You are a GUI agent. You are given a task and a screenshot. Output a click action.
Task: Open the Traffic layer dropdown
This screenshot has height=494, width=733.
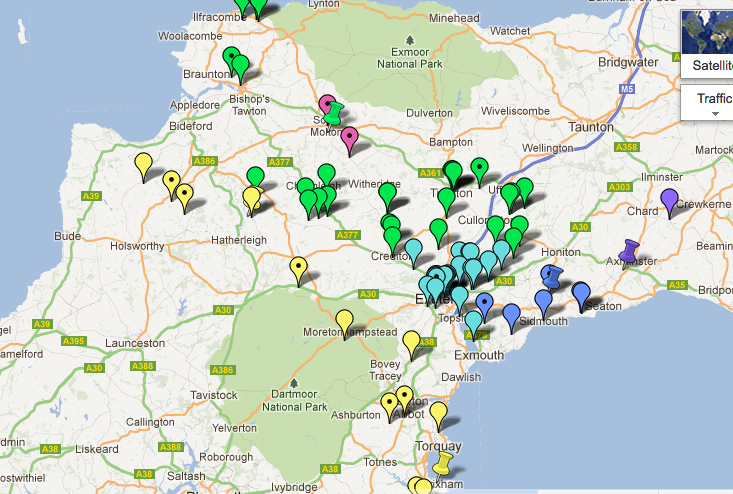click(714, 102)
